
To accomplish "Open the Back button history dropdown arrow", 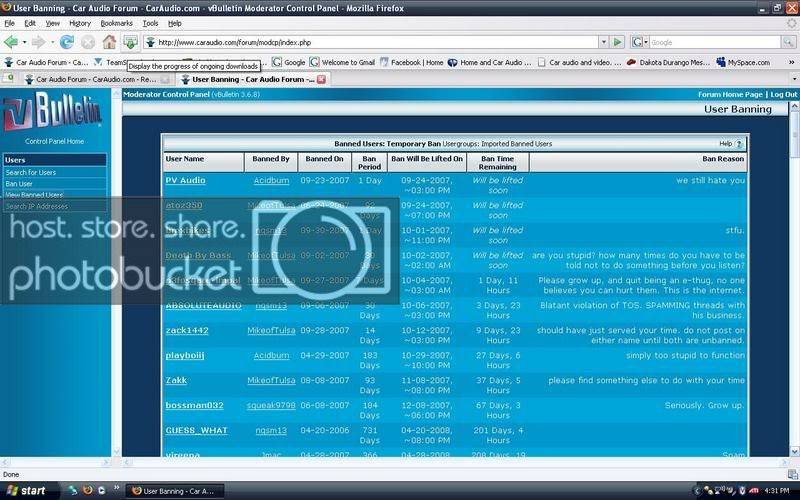I will [24, 42].
